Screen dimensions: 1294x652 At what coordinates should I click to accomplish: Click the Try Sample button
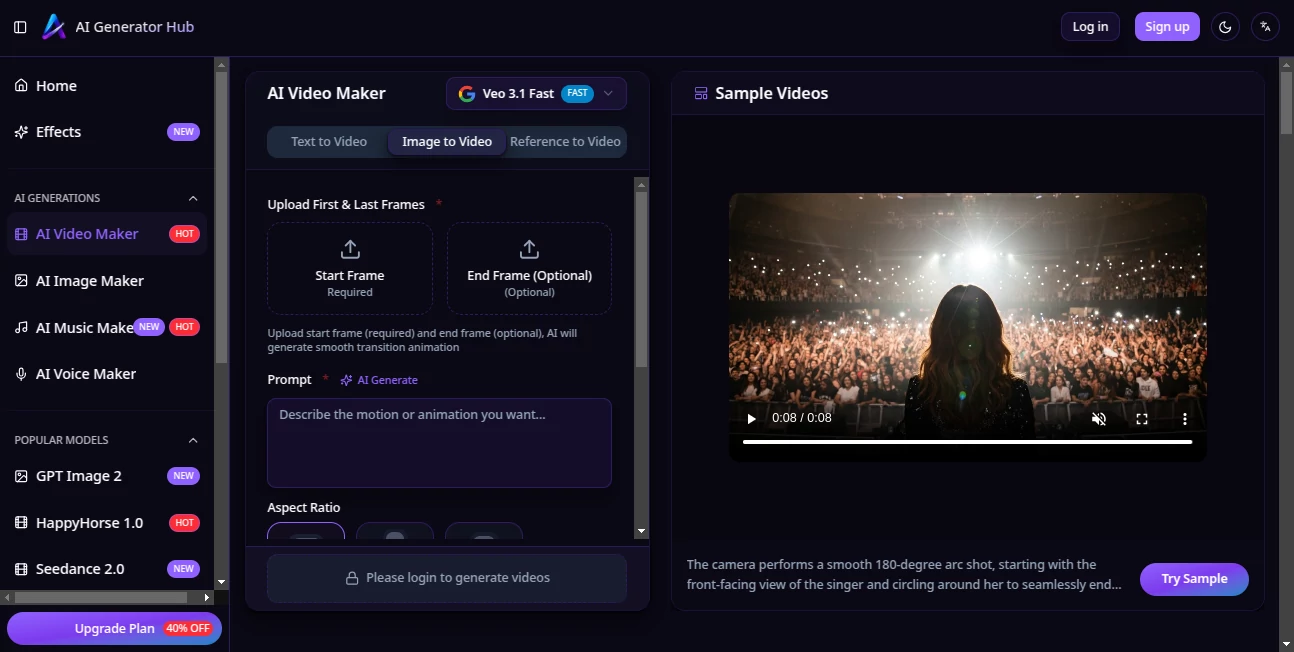click(x=1194, y=579)
